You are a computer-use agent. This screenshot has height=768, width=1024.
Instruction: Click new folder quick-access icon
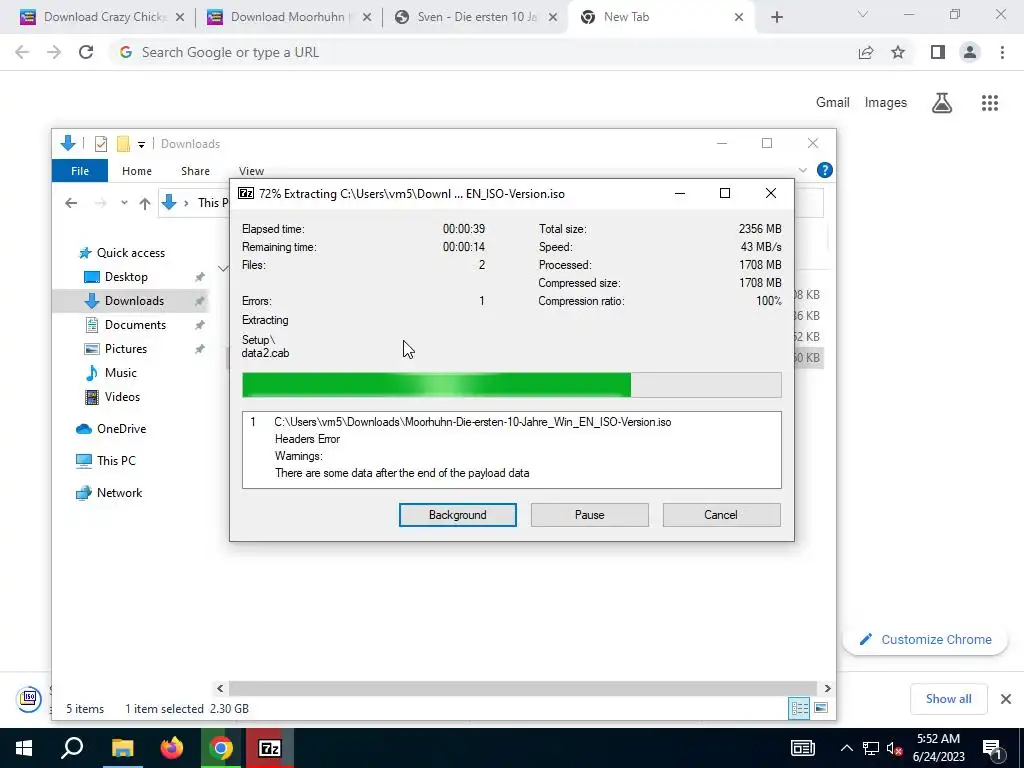(123, 144)
